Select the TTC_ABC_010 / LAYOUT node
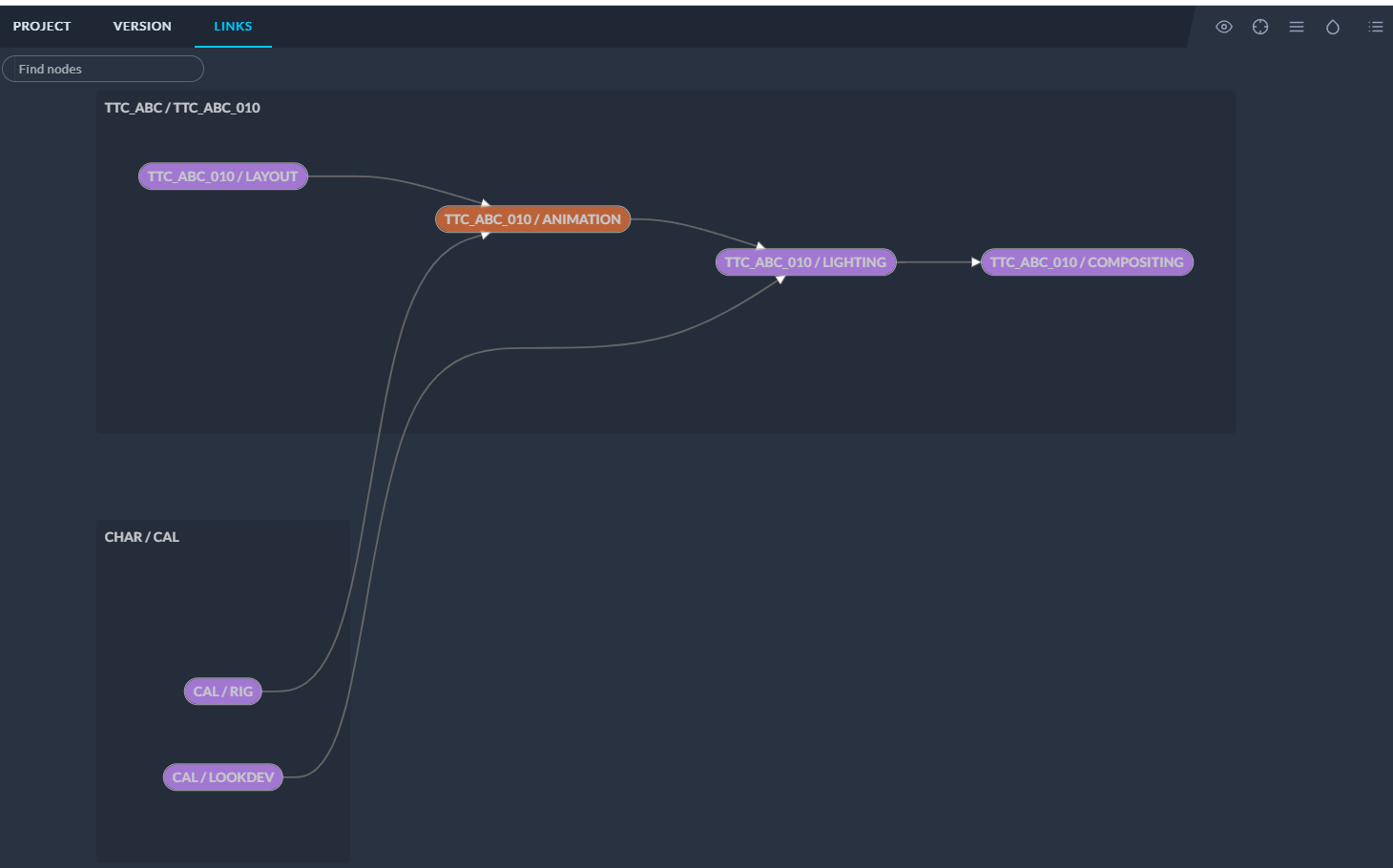The width and height of the screenshot is (1393, 868). tap(223, 176)
